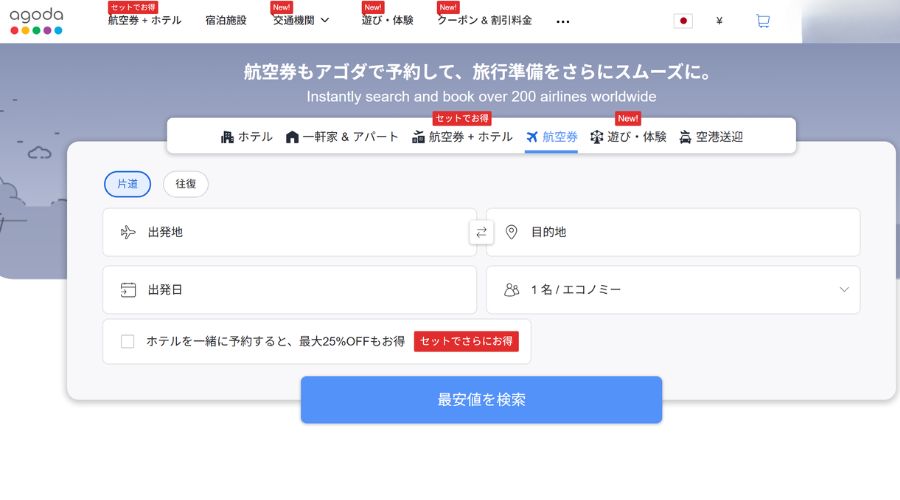Open クーポン & 割引料金 in top navigation
Viewport: 900px width, 500px height.
click(x=484, y=20)
